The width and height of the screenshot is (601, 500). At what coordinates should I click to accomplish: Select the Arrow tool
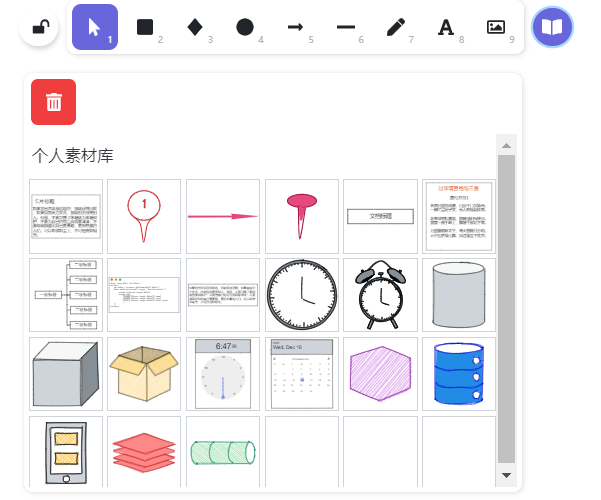tap(295, 27)
